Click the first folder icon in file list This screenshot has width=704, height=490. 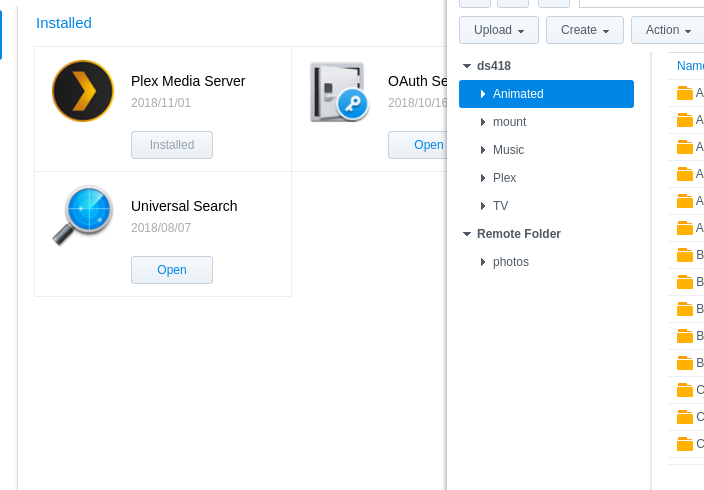685,93
